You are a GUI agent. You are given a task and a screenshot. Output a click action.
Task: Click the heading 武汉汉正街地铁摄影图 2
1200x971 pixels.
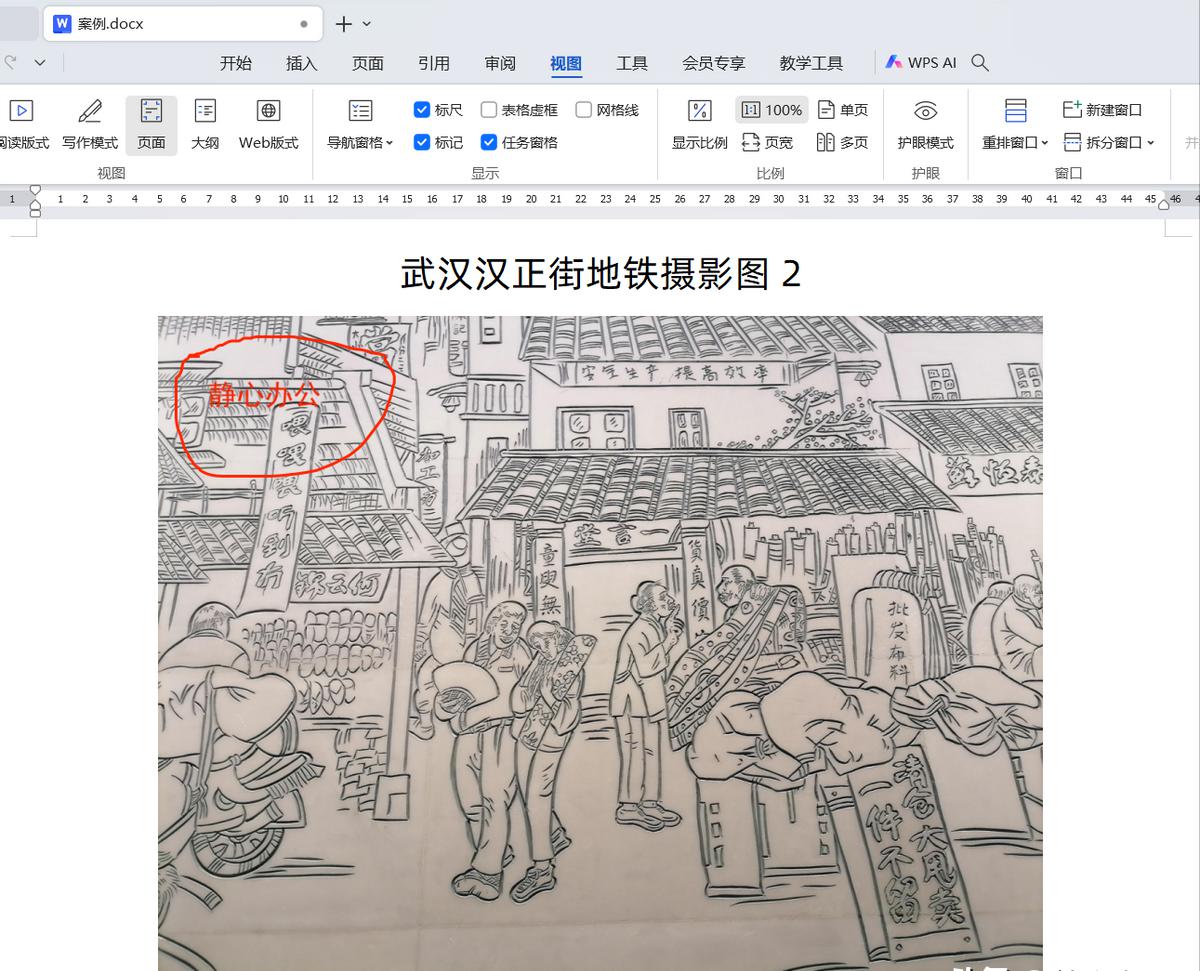point(600,273)
